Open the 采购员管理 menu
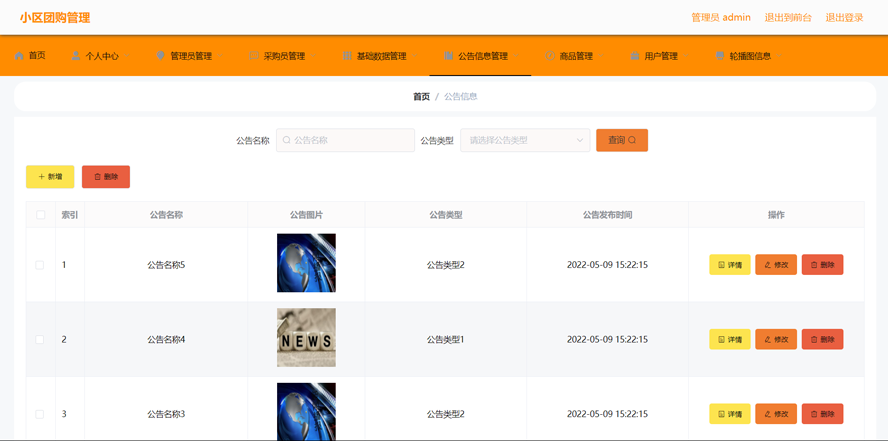 283,55
